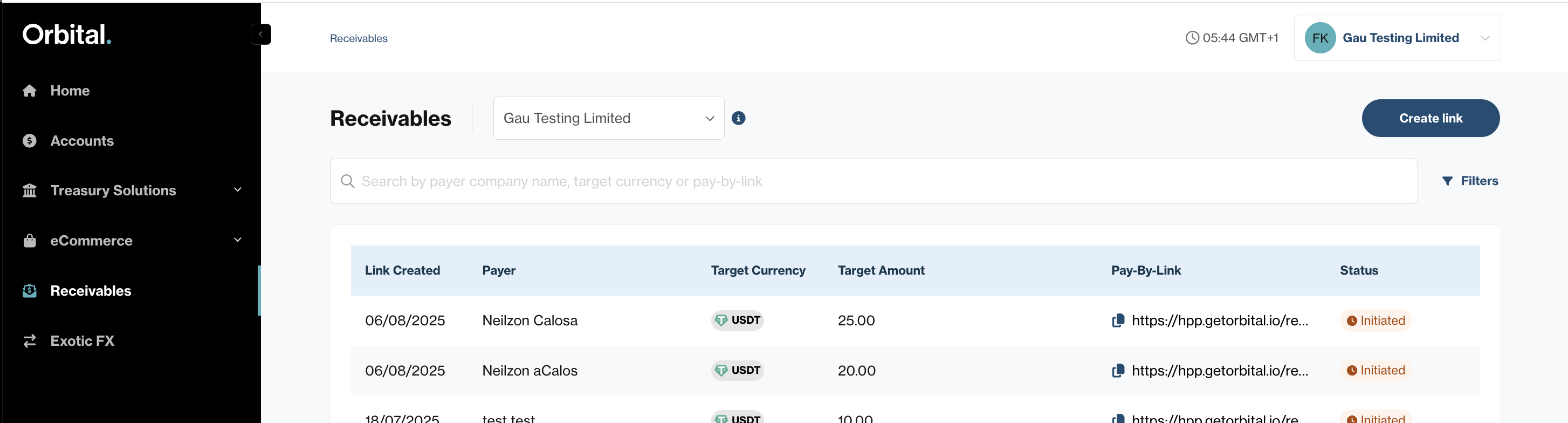Click the date in Neilzon aCalos row

[x=405, y=371]
